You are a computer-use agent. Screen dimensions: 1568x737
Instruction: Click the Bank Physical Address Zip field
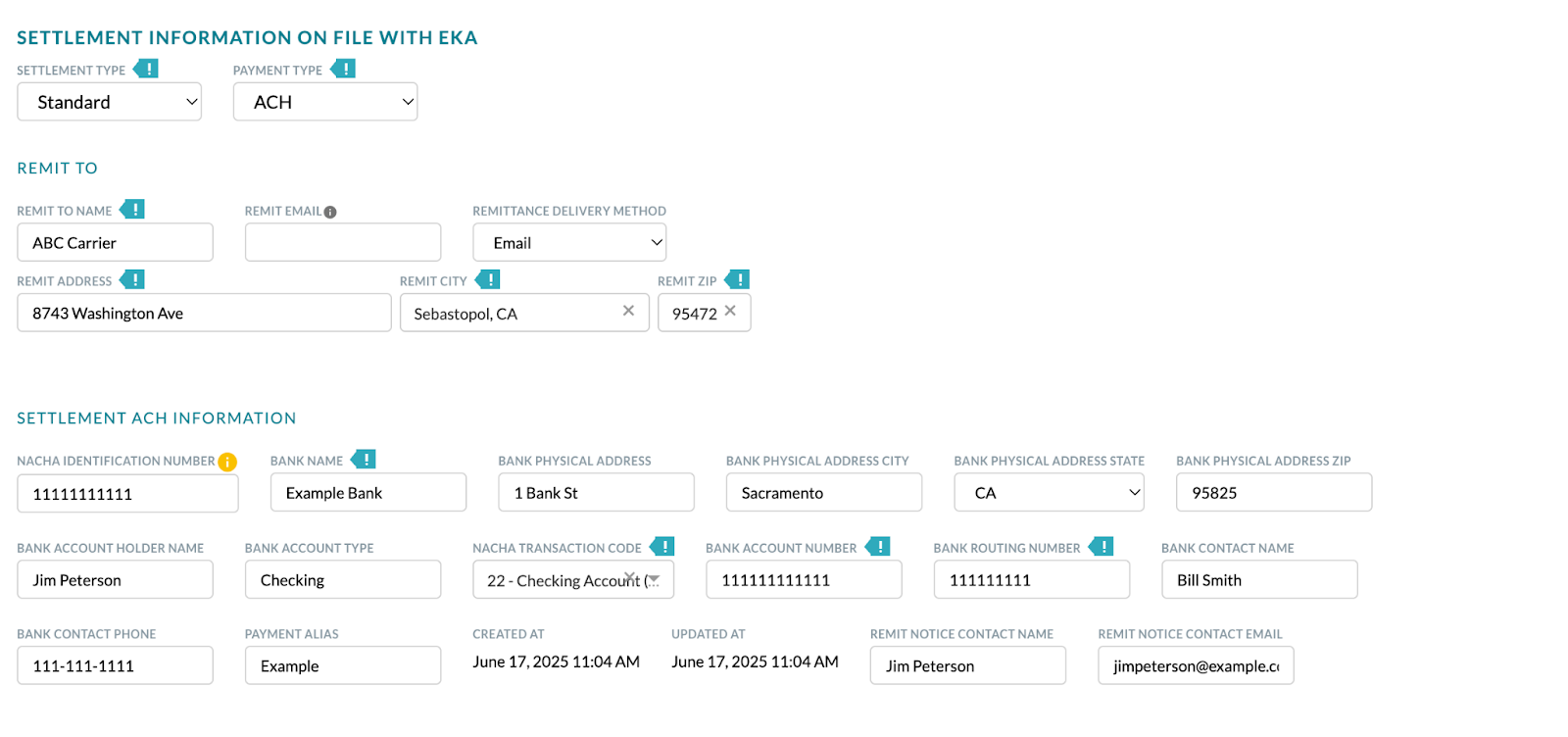1274,492
